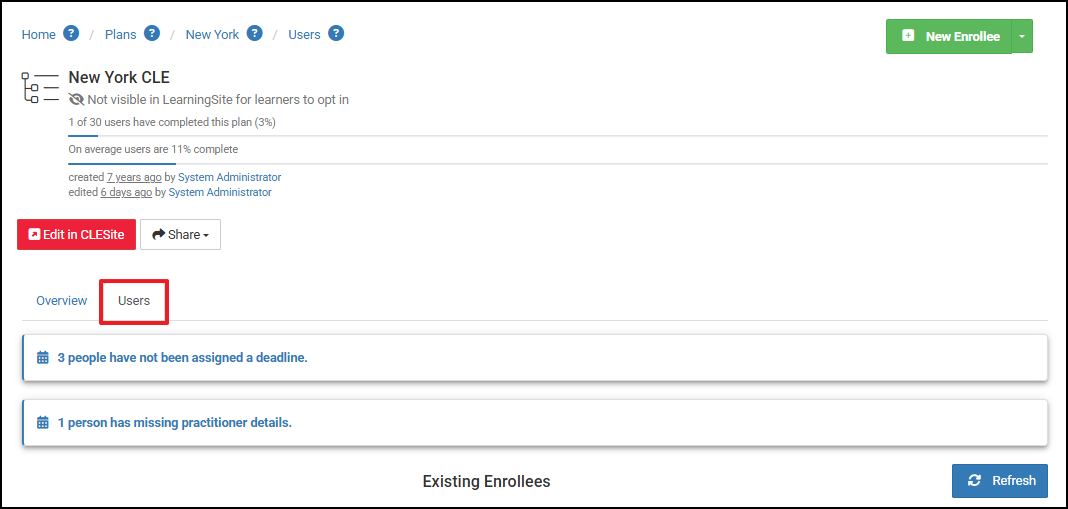Click the crossed-out eye visibility icon
The image size is (1068, 509).
click(76, 100)
